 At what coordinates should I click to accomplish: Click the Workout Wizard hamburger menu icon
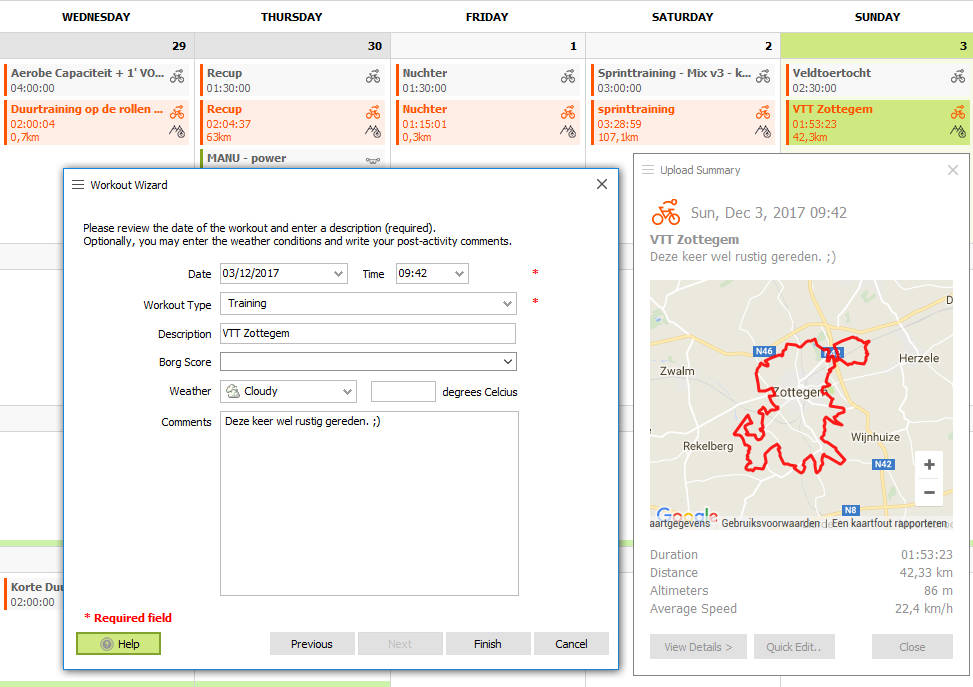(x=78, y=184)
